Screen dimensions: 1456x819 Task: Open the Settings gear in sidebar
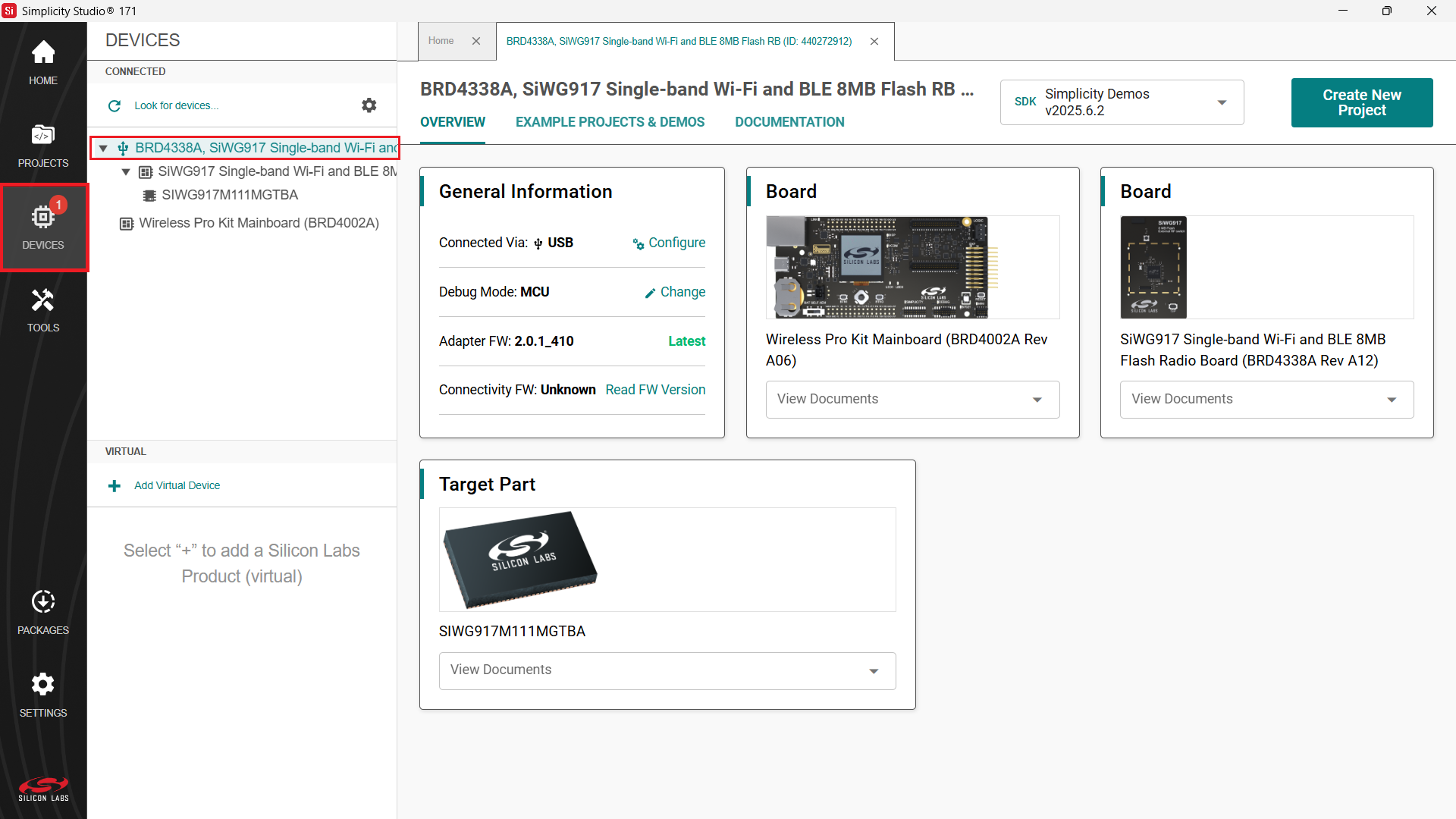point(43,695)
